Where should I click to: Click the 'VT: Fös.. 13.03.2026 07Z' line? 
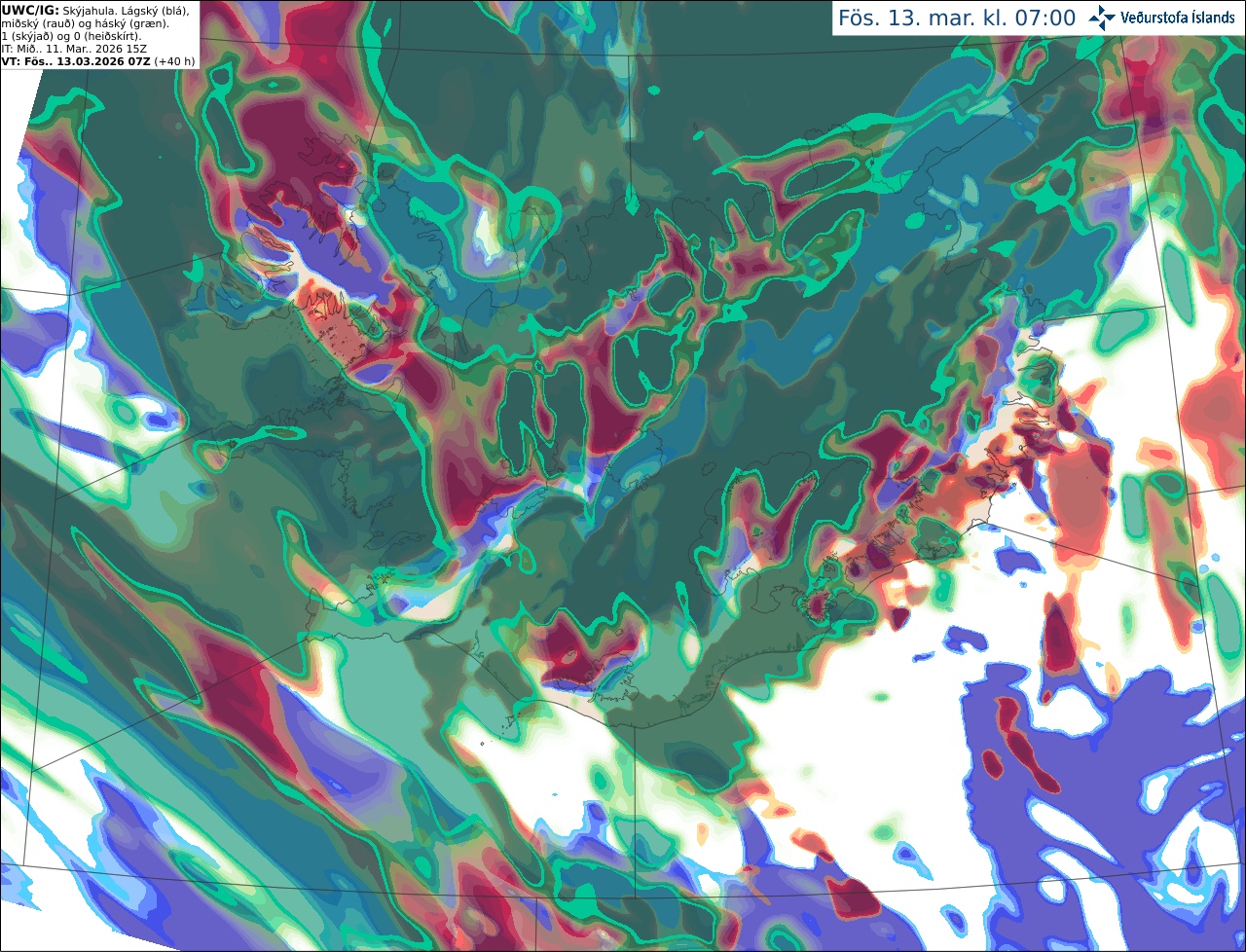coord(76,61)
